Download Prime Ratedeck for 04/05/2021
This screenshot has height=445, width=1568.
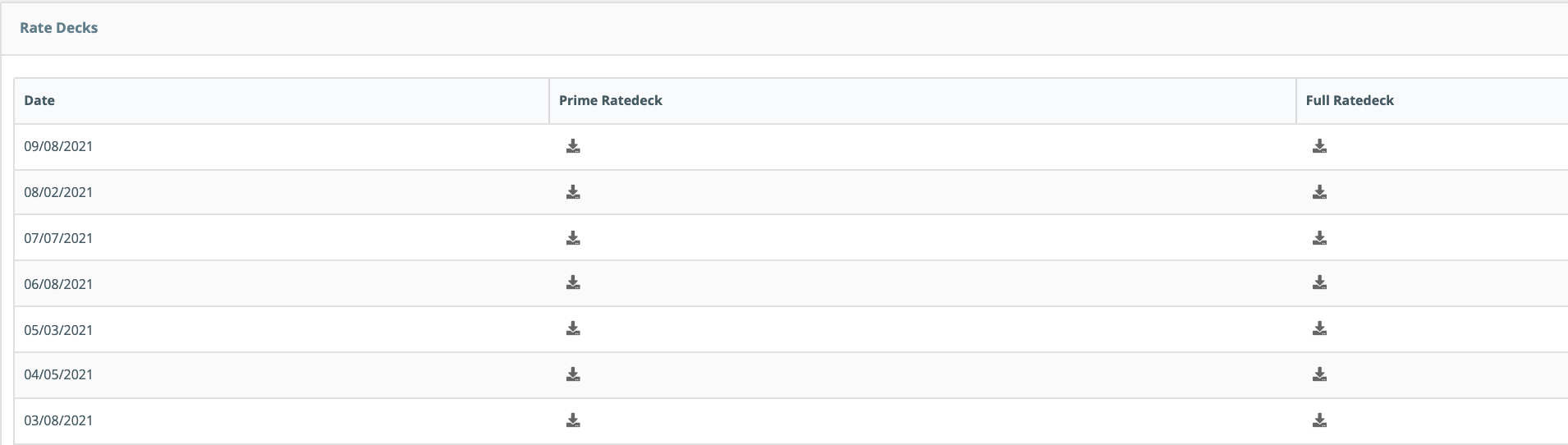point(573,374)
